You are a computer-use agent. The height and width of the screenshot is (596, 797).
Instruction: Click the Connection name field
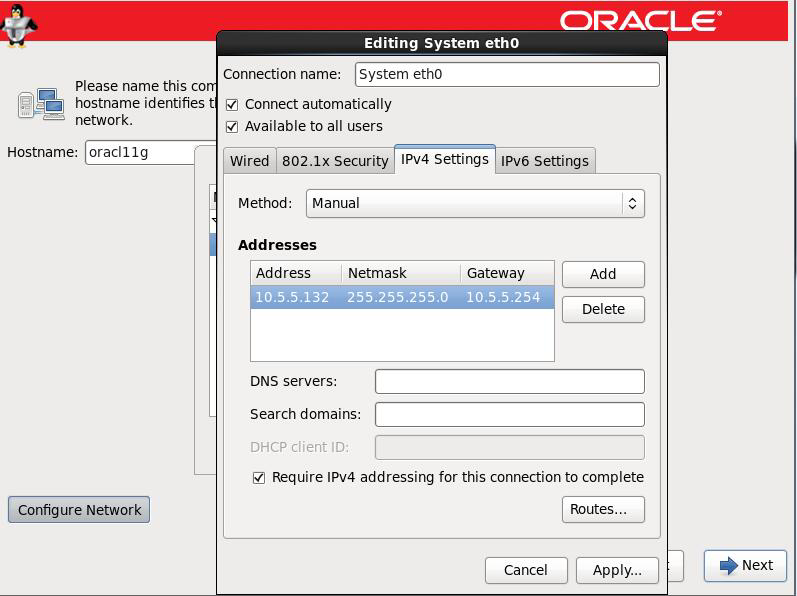pyautogui.click(x=507, y=74)
